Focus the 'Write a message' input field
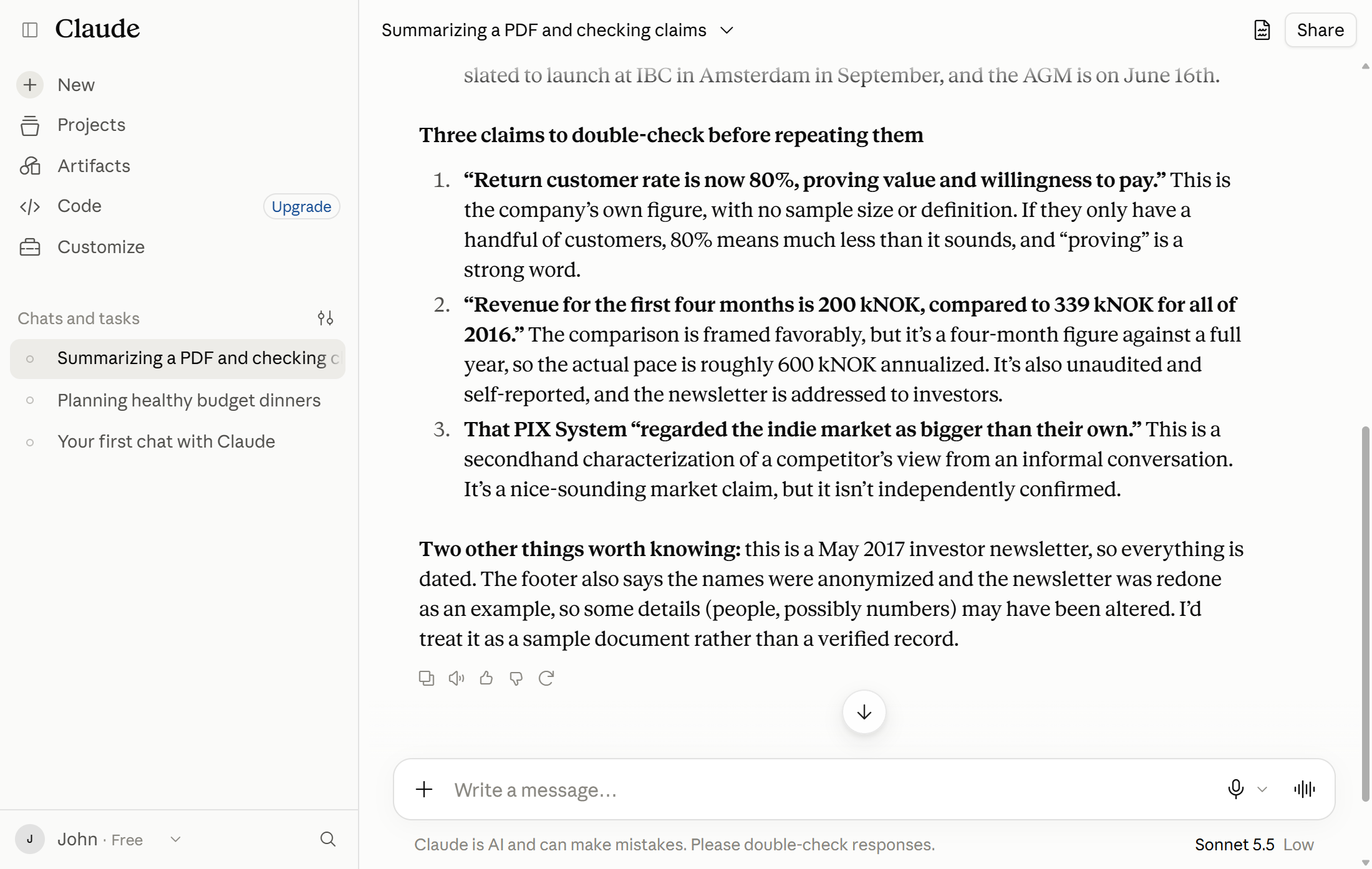 click(829, 790)
